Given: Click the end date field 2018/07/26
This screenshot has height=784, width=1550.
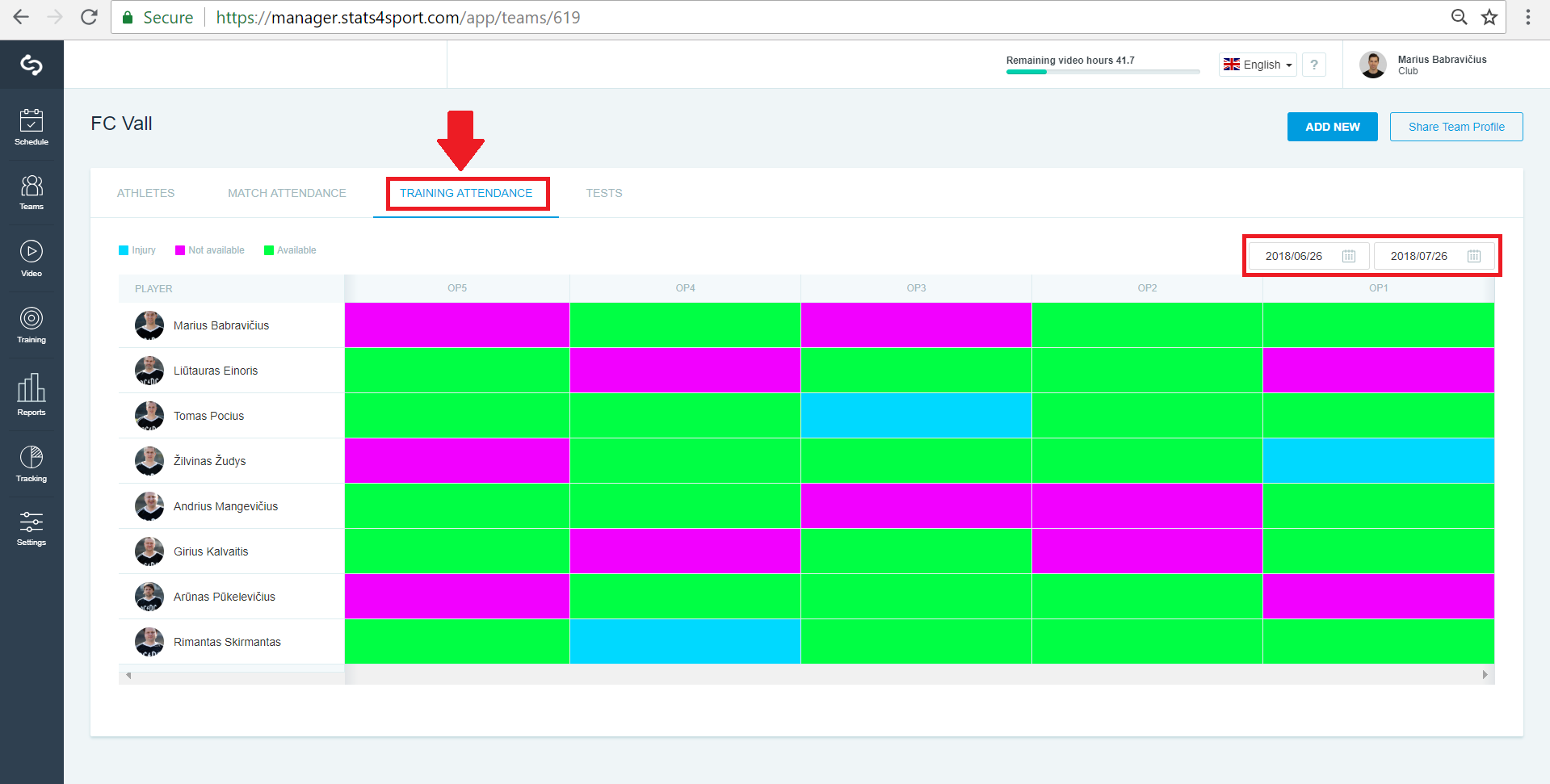Looking at the screenshot, I should [1434, 256].
